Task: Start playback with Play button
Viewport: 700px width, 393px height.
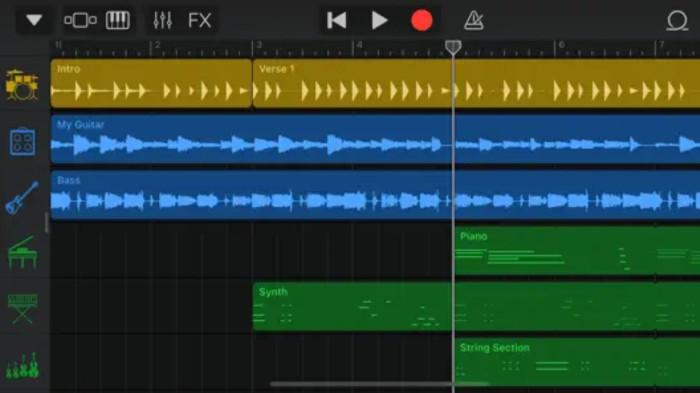Action: (x=379, y=20)
